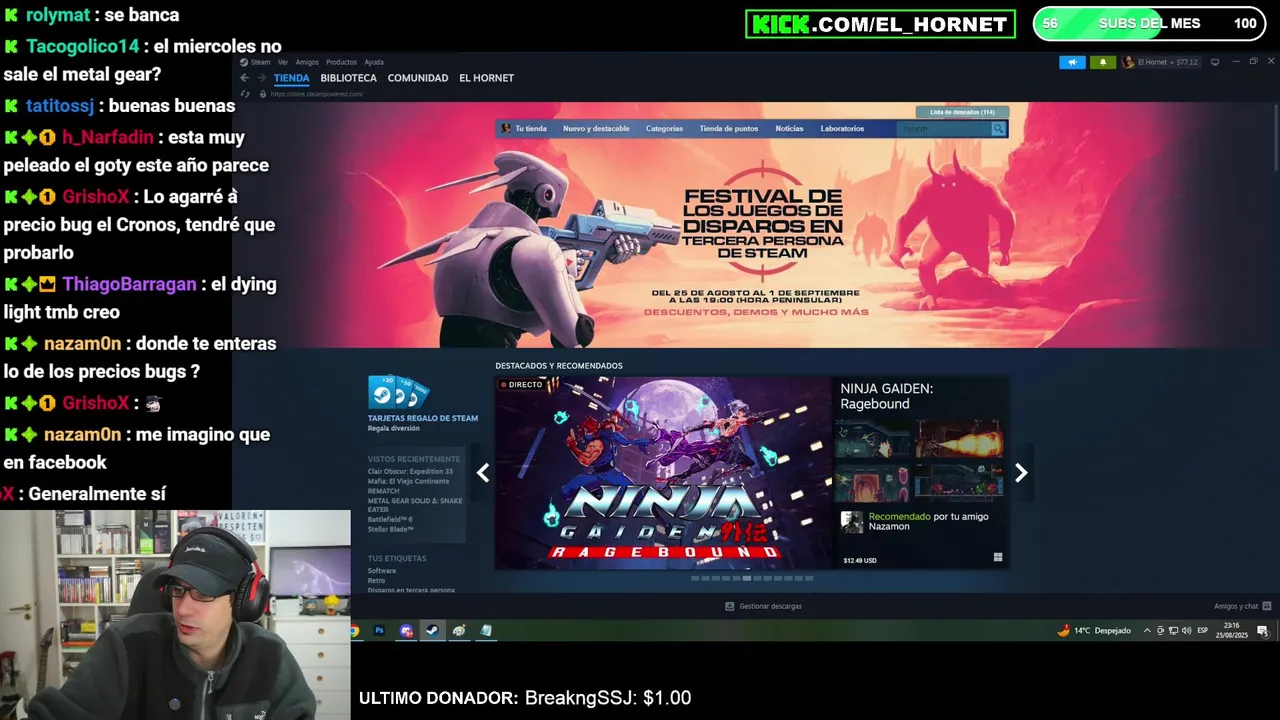Image resolution: width=1280 pixels, height=720 pixels.
Task: Expand the El Hornet account dropdown
Action: pos(1160,62)
